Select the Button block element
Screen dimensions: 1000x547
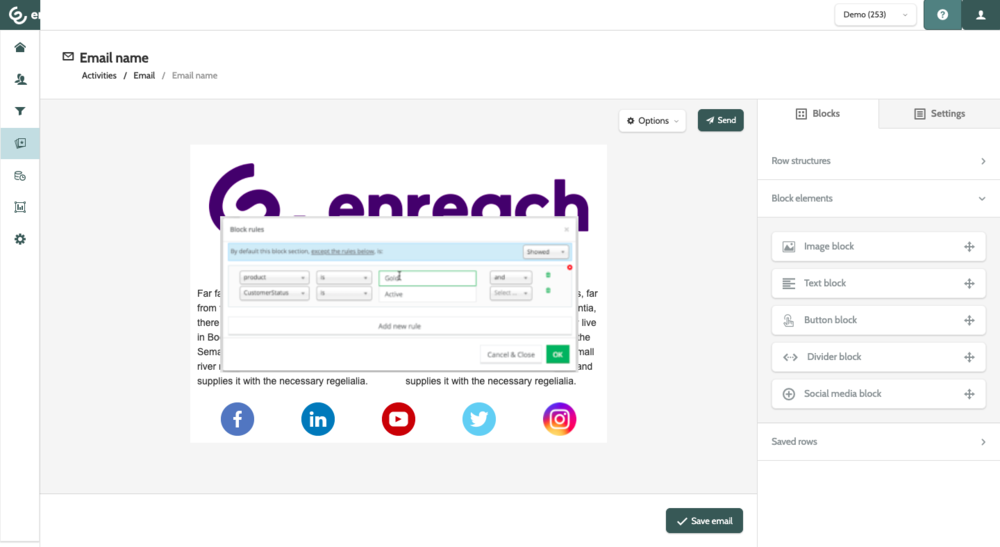pyautogui.click(x=879, y=321)
